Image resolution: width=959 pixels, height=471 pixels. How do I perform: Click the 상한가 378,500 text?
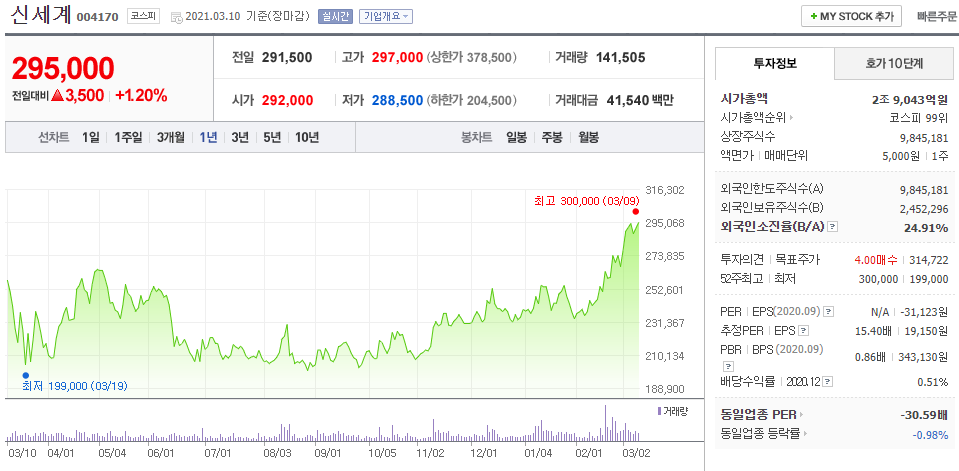point(472,57)
